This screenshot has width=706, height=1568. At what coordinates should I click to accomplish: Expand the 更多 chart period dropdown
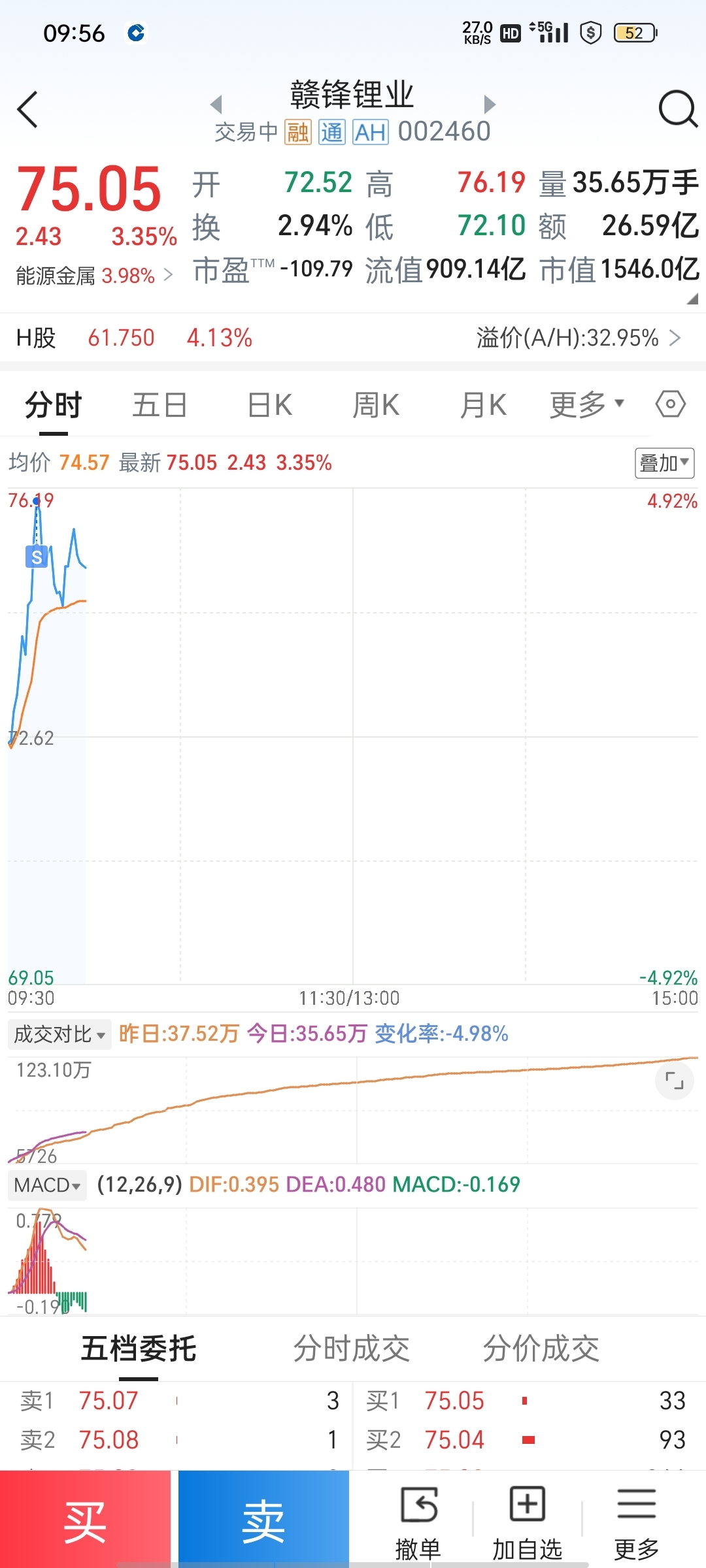tap(586, 404)
